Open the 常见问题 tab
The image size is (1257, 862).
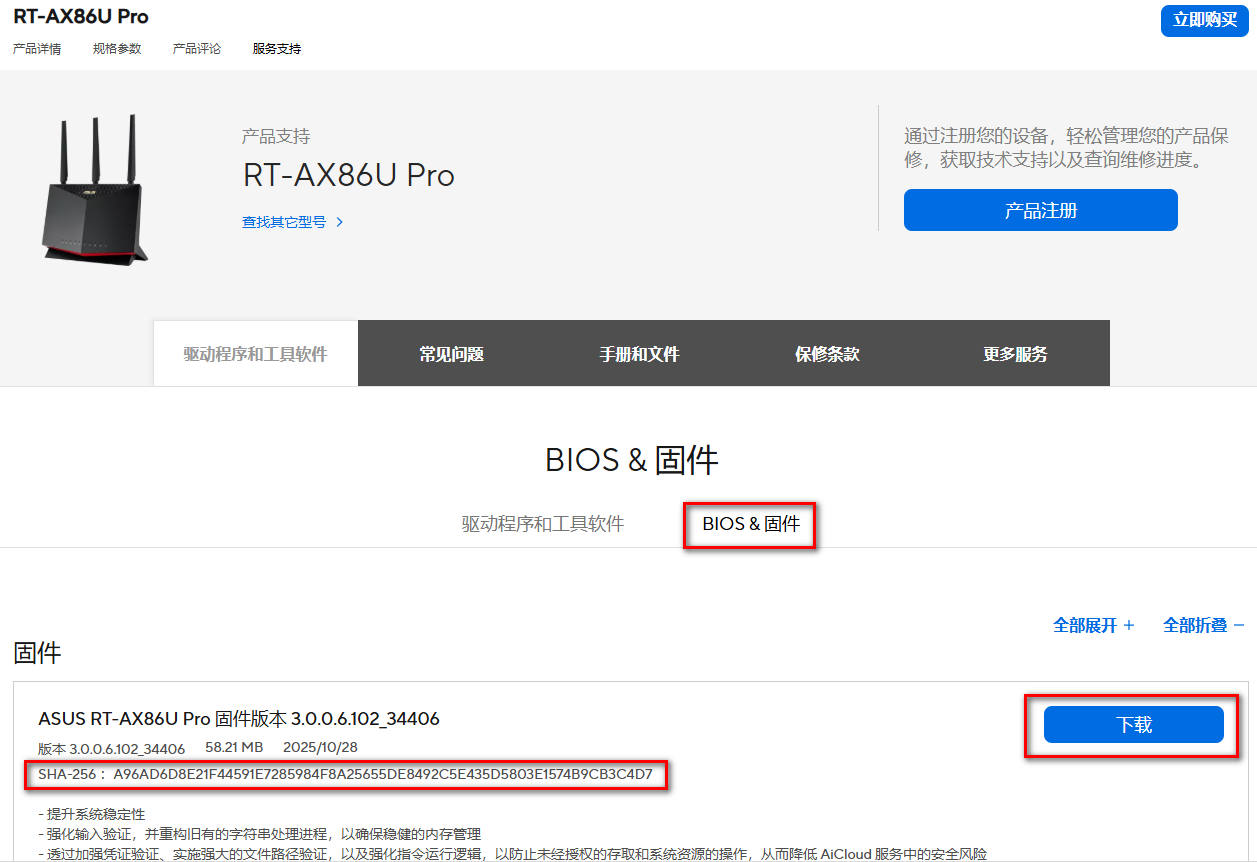[x=452, y=354]
